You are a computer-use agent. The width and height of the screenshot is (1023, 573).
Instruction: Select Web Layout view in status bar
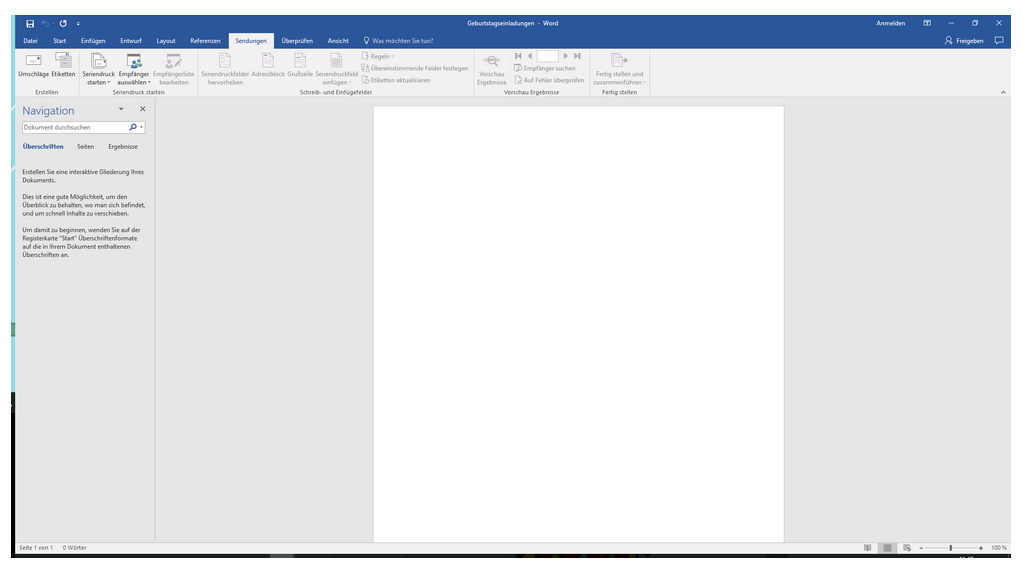point(906,548)
